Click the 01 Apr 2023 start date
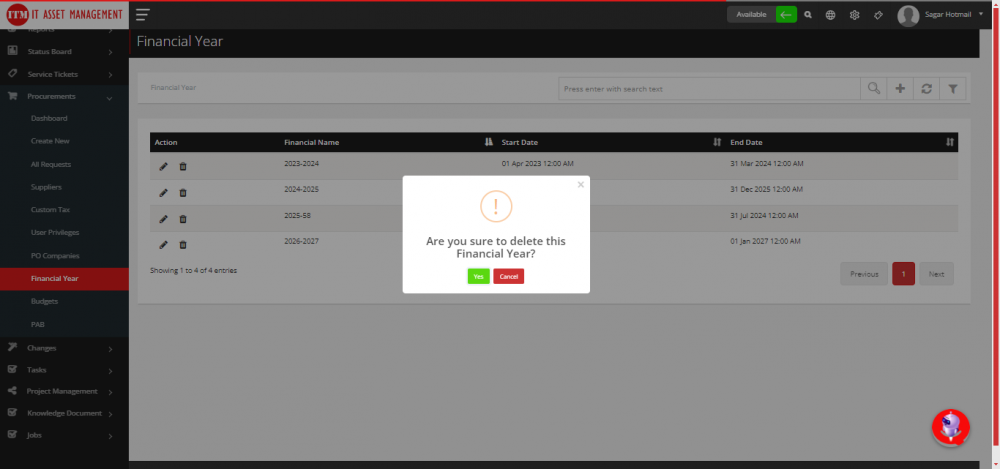Viewport: 1000px width, 469px height. (538, 164)
